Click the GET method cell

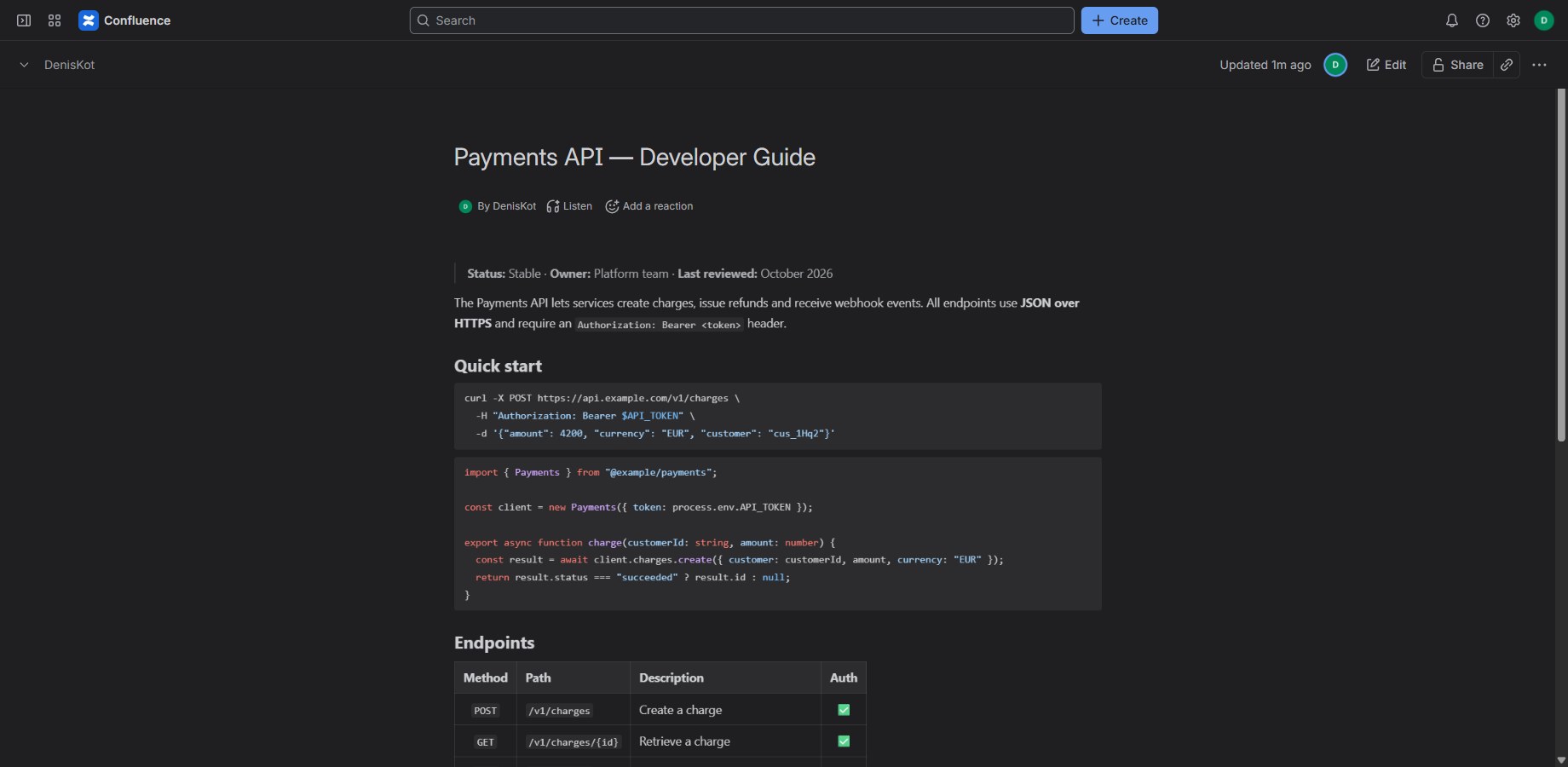pyautogui.click(x=486, y=742)
